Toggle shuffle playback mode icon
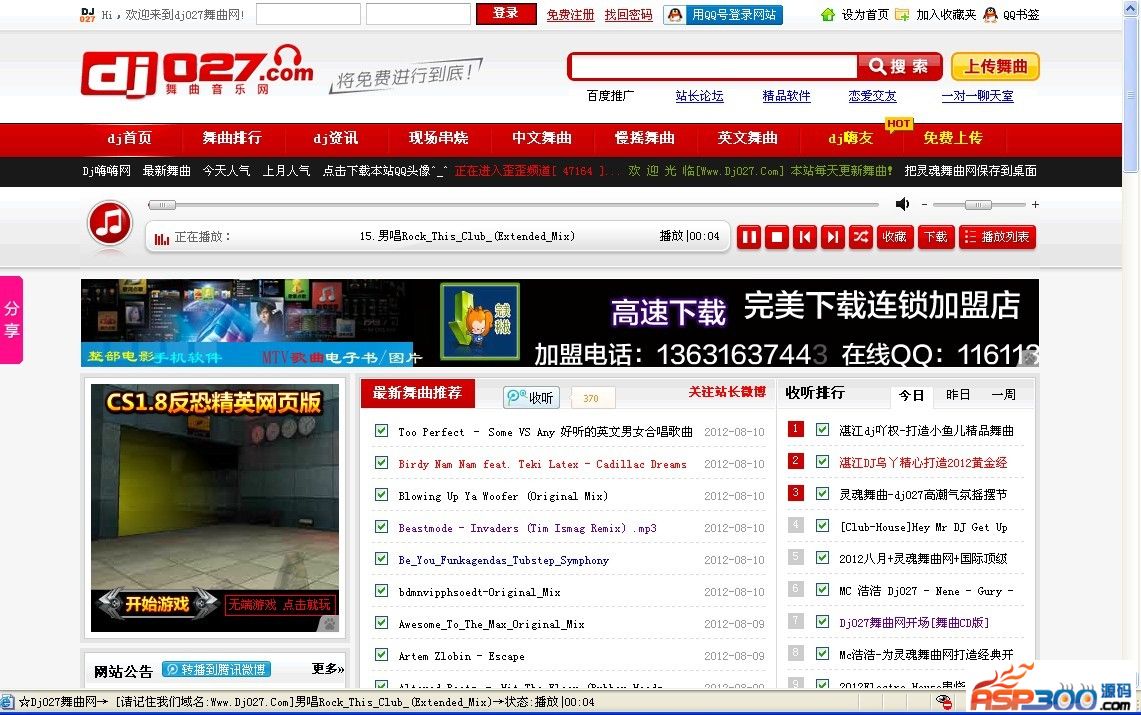Viewport: 1141px width, 715px height. point(861,237)
